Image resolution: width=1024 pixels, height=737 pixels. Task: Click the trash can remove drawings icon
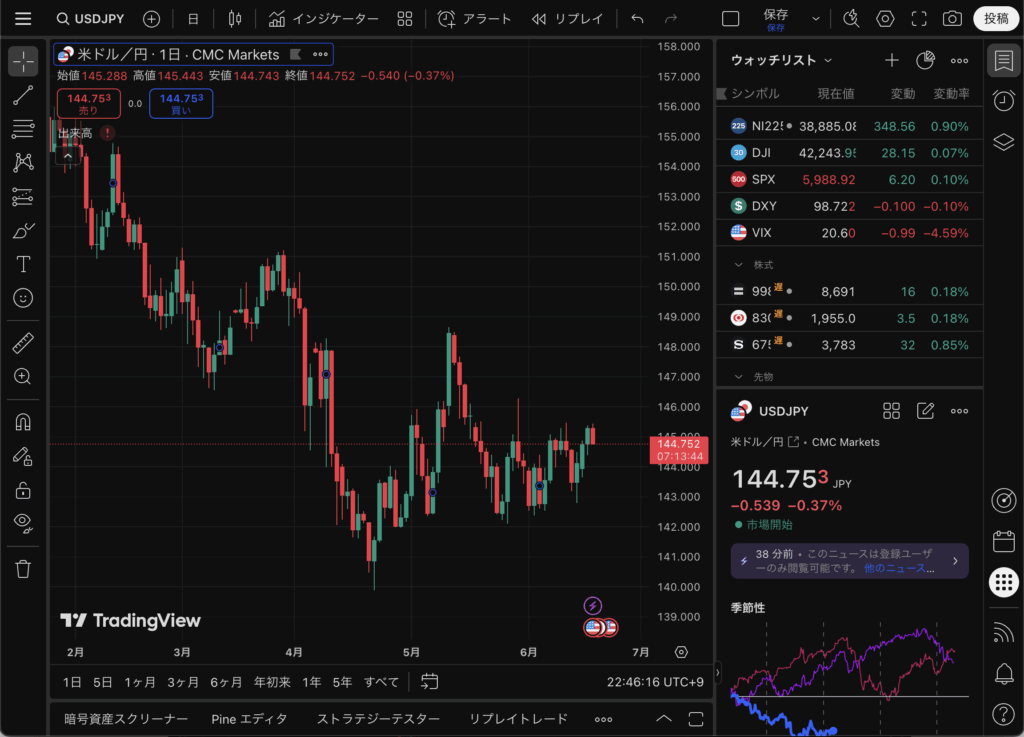point(23,568)
